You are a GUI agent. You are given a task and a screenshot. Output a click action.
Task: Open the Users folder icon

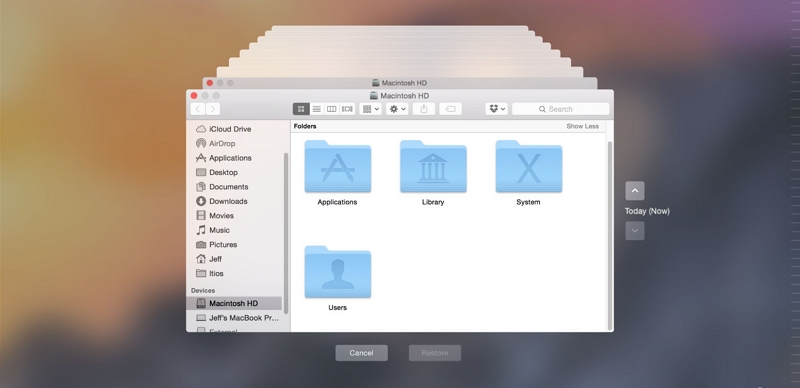pos(338,272)
